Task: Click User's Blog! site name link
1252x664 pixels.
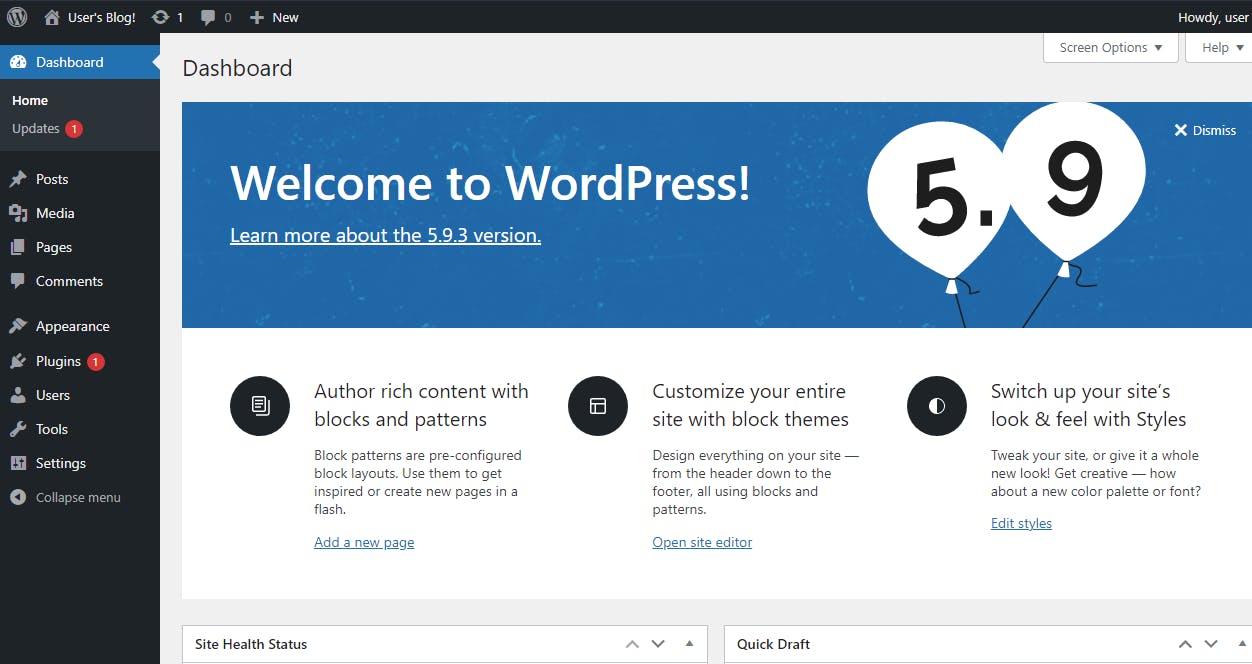Action: tap(101, 17)
